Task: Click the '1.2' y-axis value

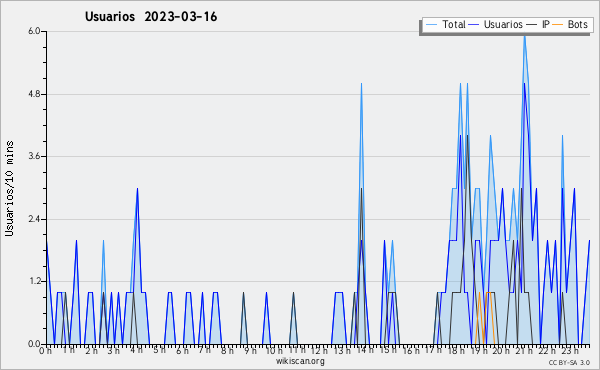Action: coord(34,282)
